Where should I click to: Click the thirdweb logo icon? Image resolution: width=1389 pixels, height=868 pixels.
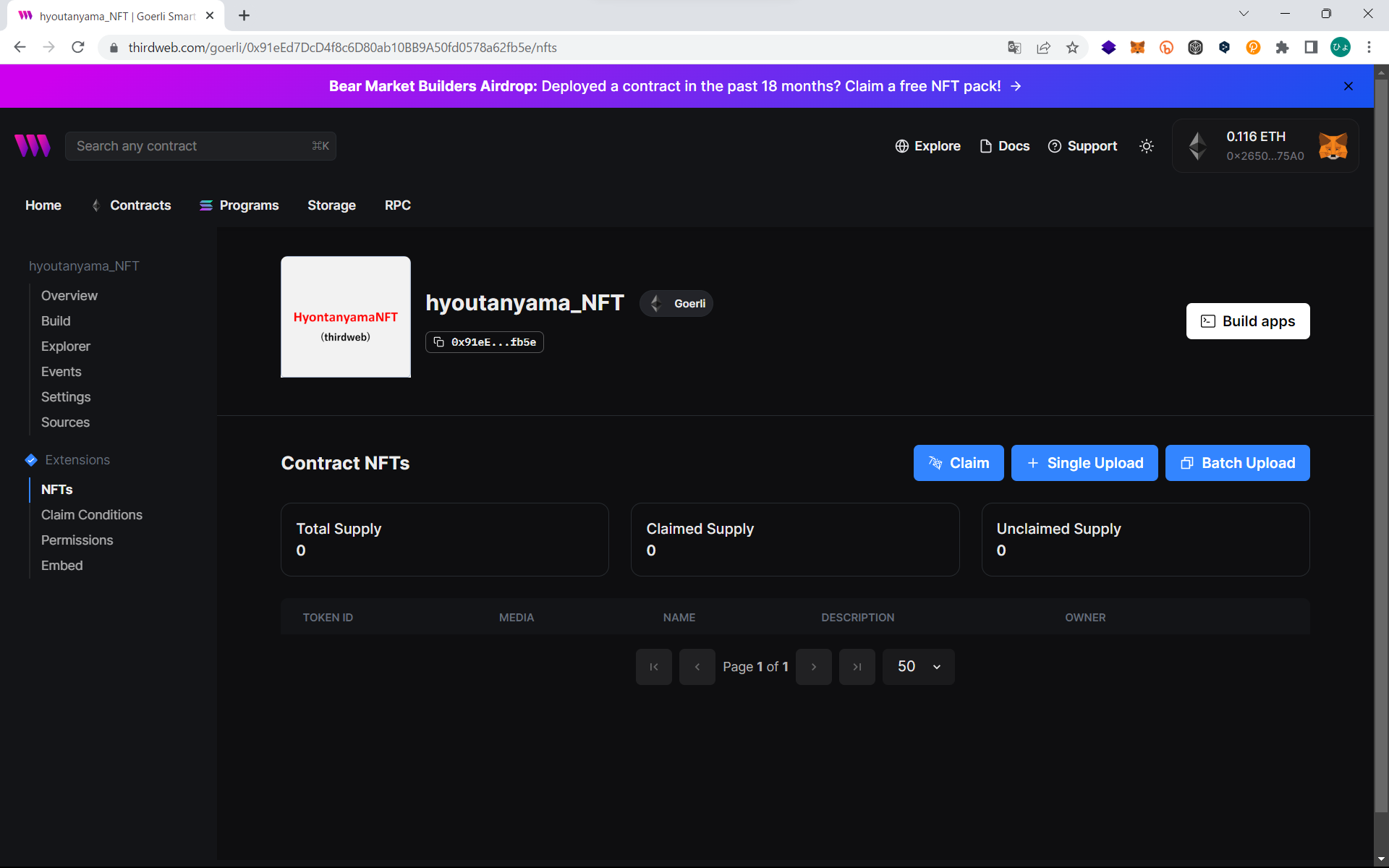point(33,145)
